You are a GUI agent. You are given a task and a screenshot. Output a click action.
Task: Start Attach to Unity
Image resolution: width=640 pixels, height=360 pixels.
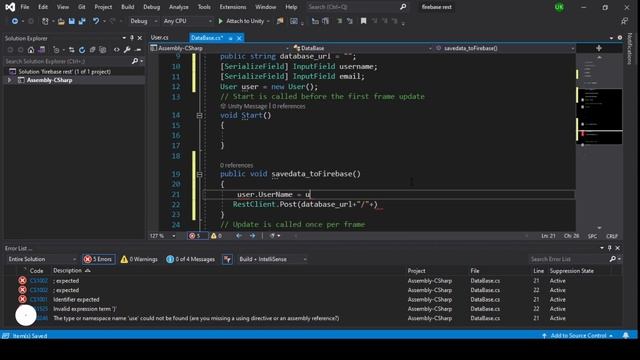(x=241, y=21)
